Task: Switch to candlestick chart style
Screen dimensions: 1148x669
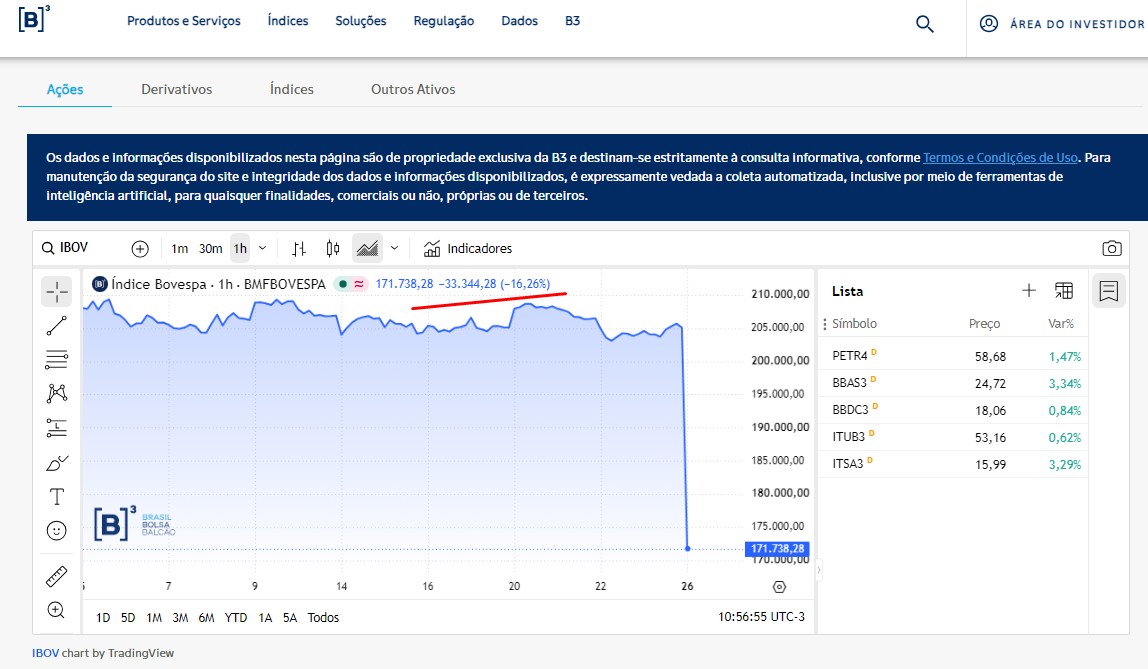Action: tap(332, 249)
